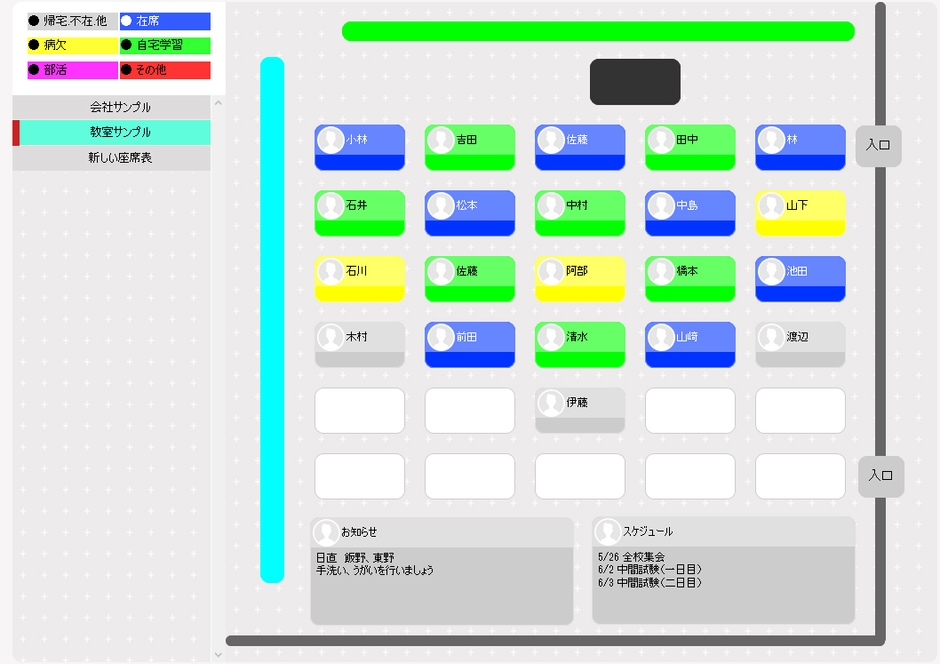Click the upper 入口 entrance button
The height and width of the screenshot is (664, 940).
[878, 146]
